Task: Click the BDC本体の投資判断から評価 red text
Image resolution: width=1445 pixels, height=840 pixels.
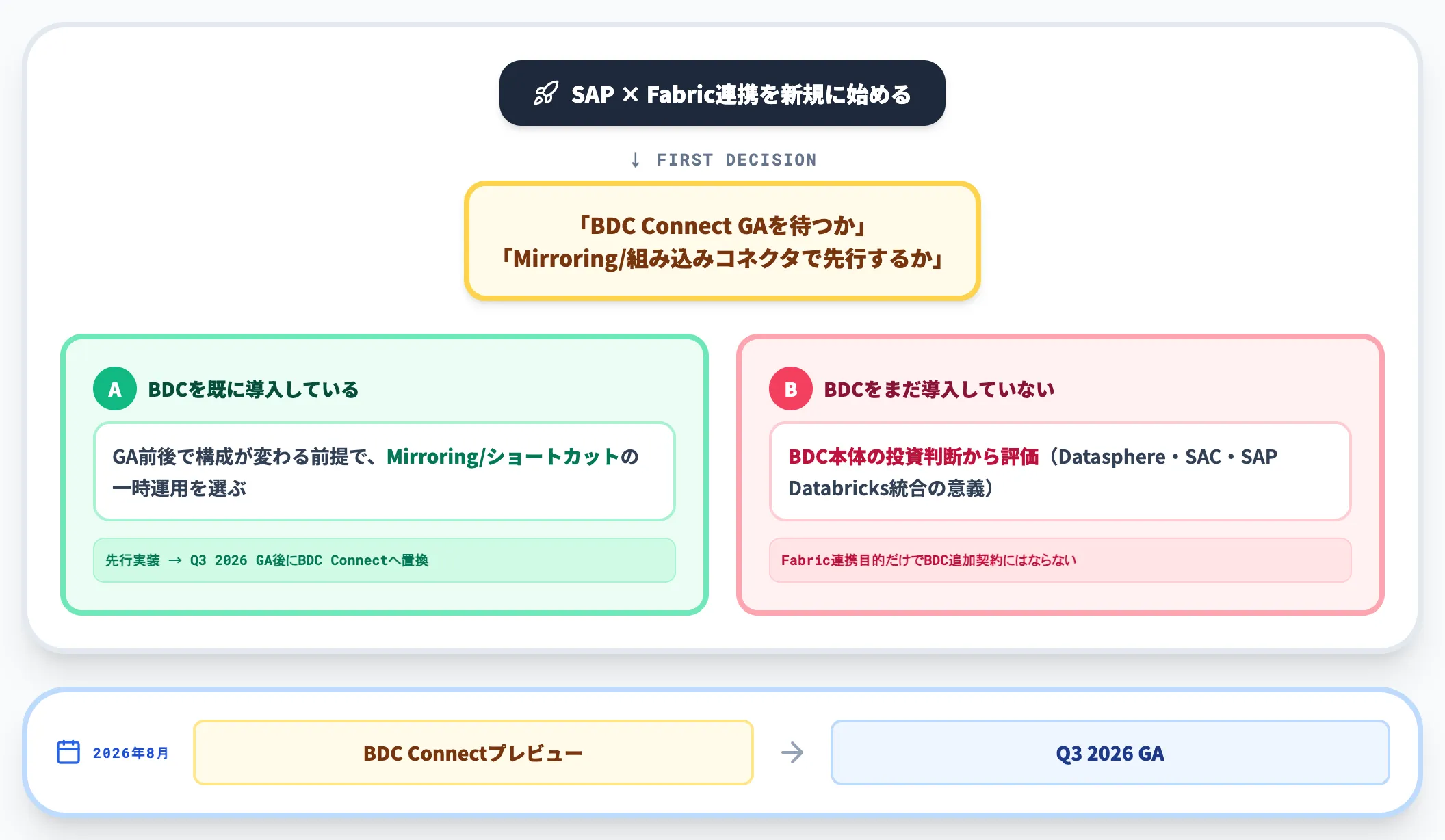Action: pyautogui.click(x=913, y=456)
